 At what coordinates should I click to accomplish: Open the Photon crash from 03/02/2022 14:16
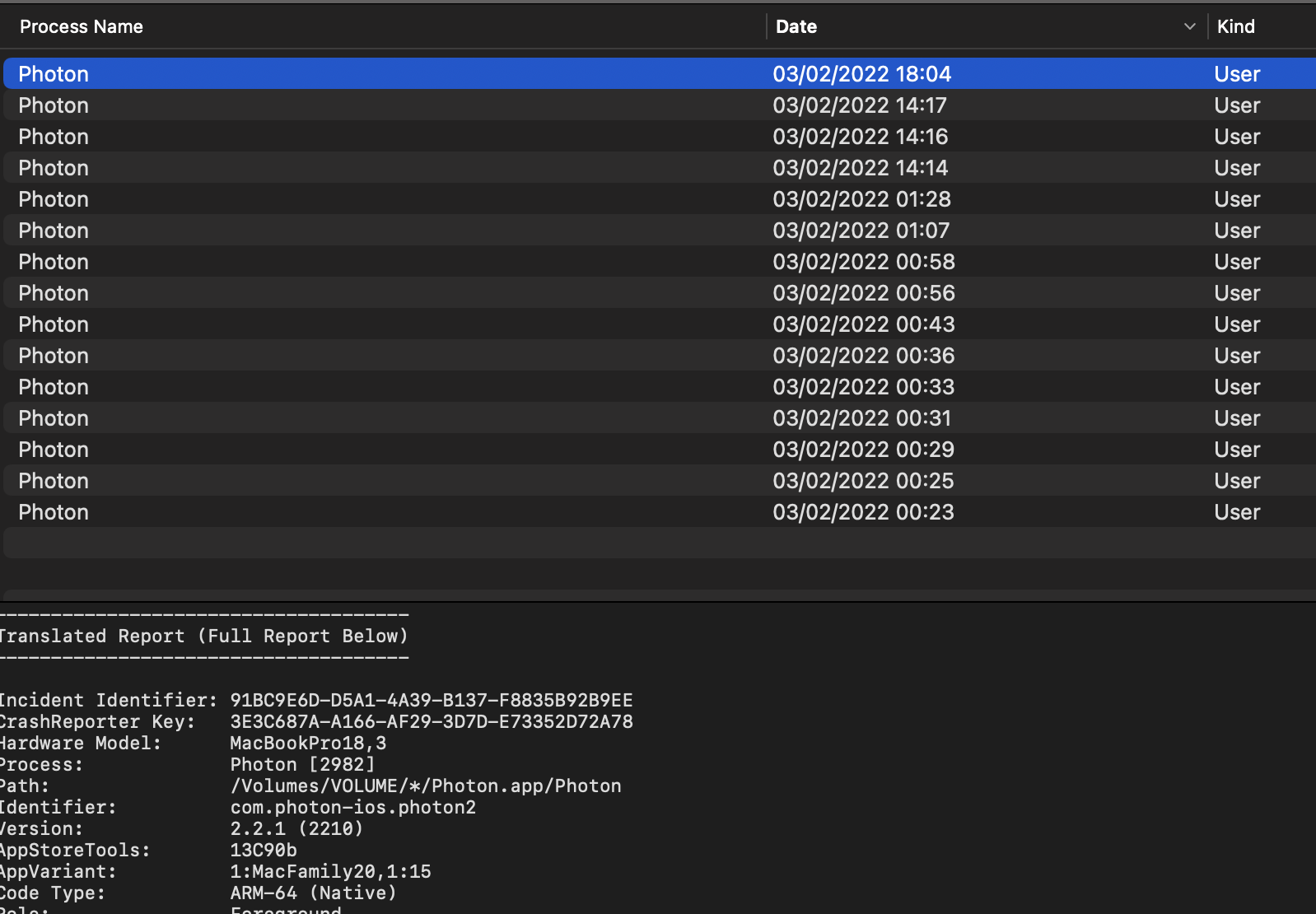659,136
